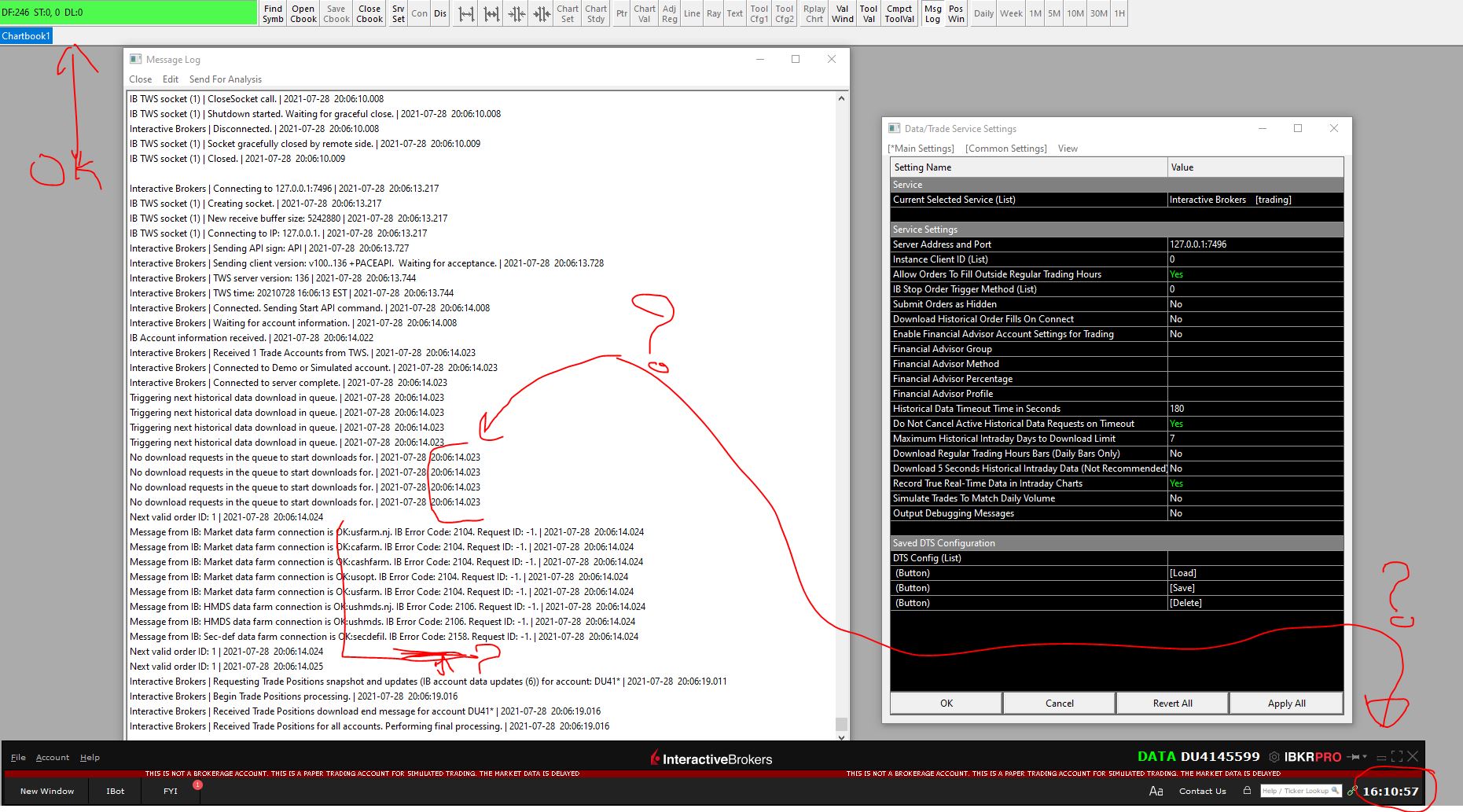Click the [Load] DTS config button
This screenshot has width=1463, height=812.
click(x=1255, y=573)
